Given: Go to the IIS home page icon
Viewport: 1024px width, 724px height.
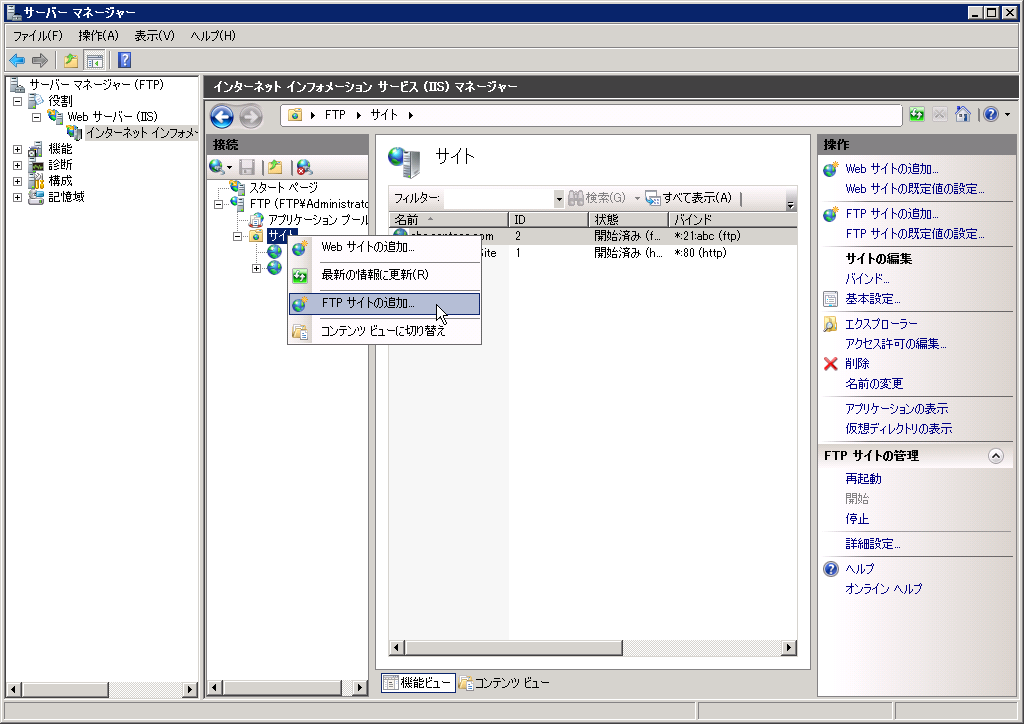Looking at the screenshot, I should pyautogui.click(x=963, y=115).
